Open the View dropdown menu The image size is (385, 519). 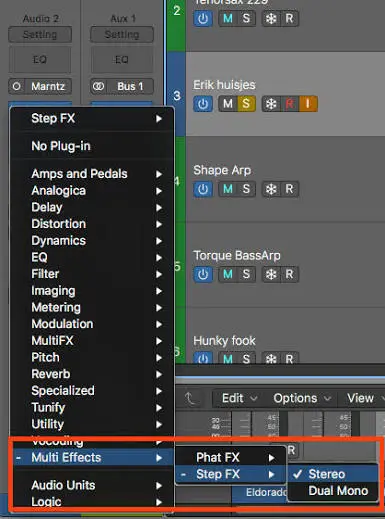pyautogui.click(x=363, y=398)
